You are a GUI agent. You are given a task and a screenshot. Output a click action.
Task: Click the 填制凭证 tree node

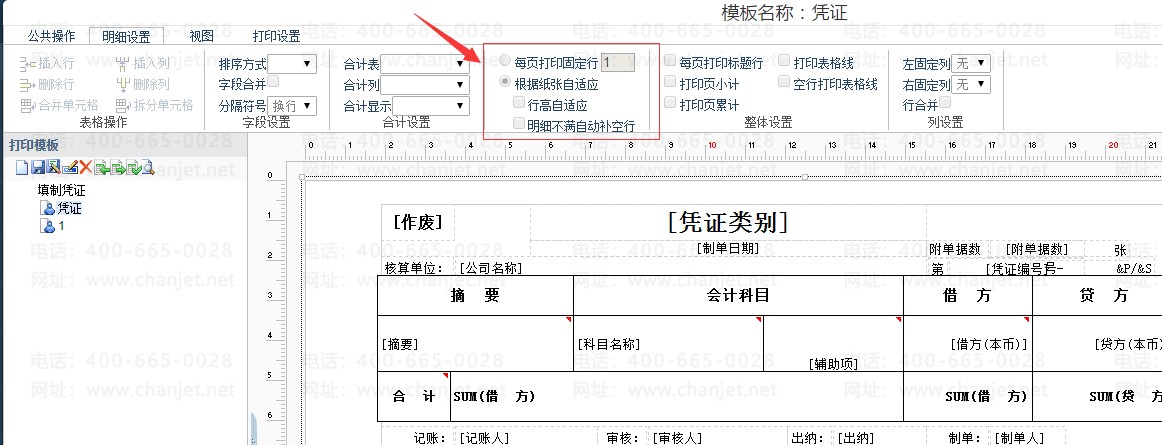[x=62, y=191]
